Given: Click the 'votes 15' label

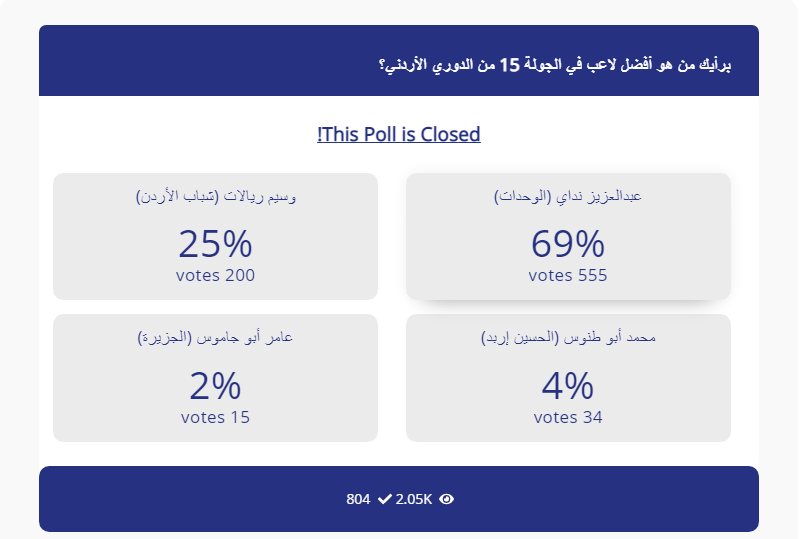Looking at the screenshot, I should [x=215, y=418].
